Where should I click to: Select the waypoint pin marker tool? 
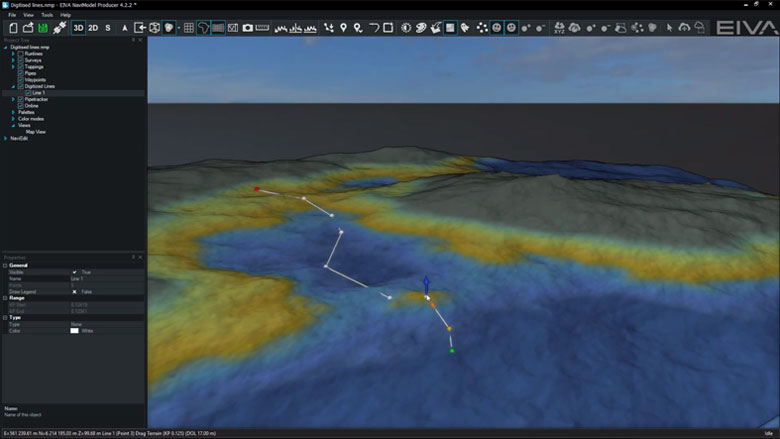344,28
